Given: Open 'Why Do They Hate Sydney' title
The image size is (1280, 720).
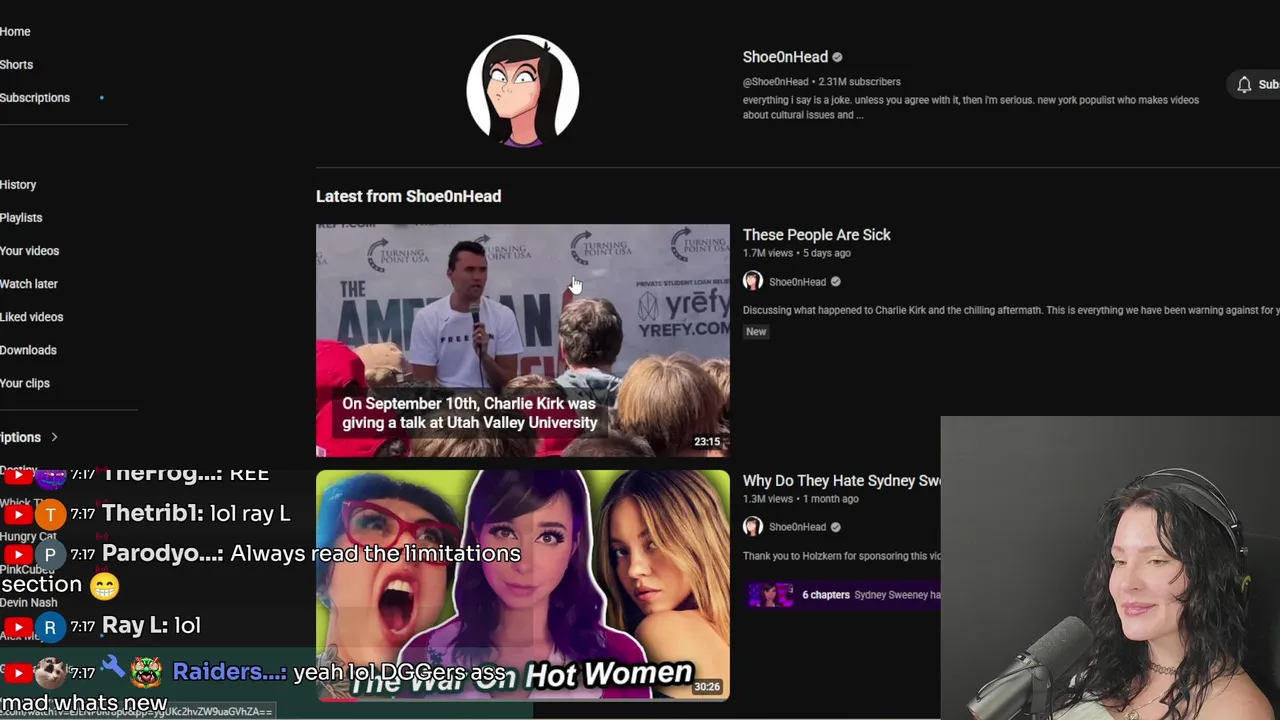Looking at the screenshot, I should 841,481.
